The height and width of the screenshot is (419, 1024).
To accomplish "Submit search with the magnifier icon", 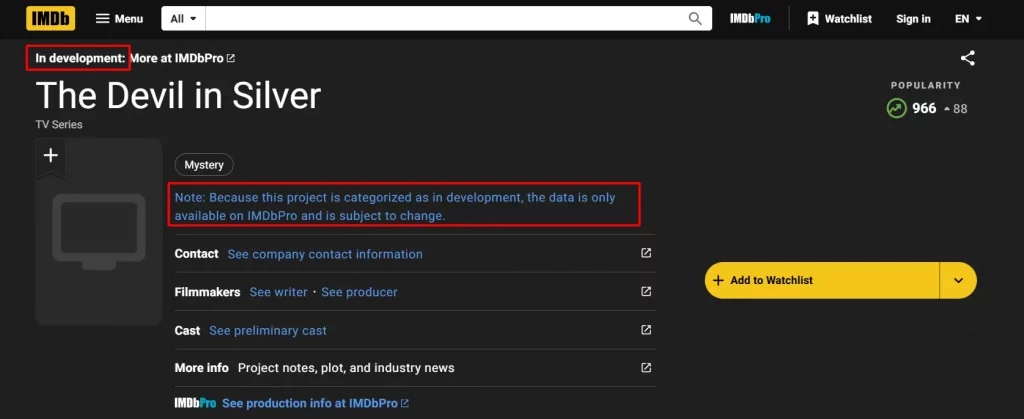I will pyautogui.click(x=695, y=19).
